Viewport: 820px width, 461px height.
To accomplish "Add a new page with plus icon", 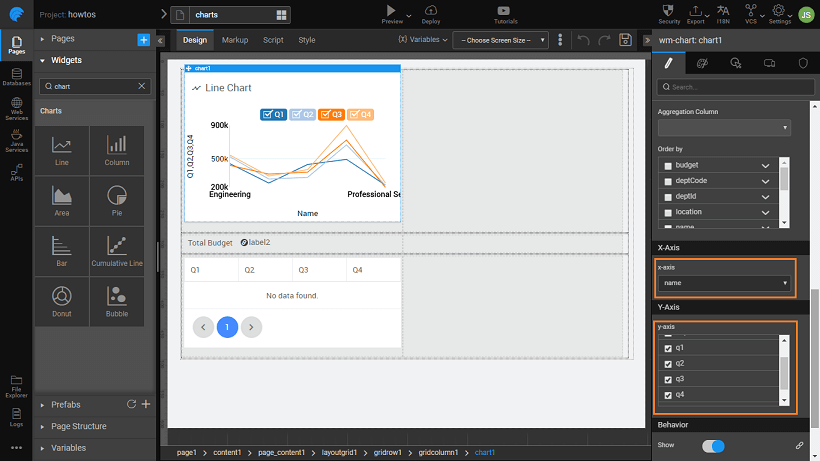I will pyautogui.click(x=143, y=39).
